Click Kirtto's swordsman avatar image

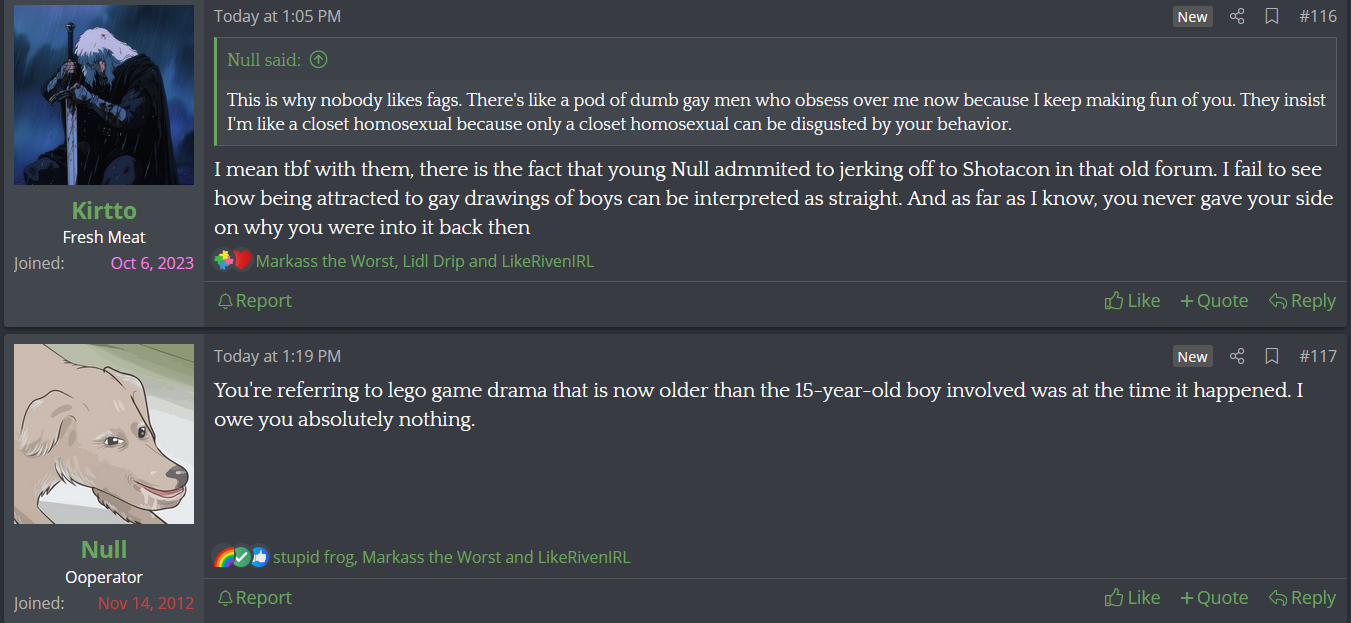tap(104, 95)
